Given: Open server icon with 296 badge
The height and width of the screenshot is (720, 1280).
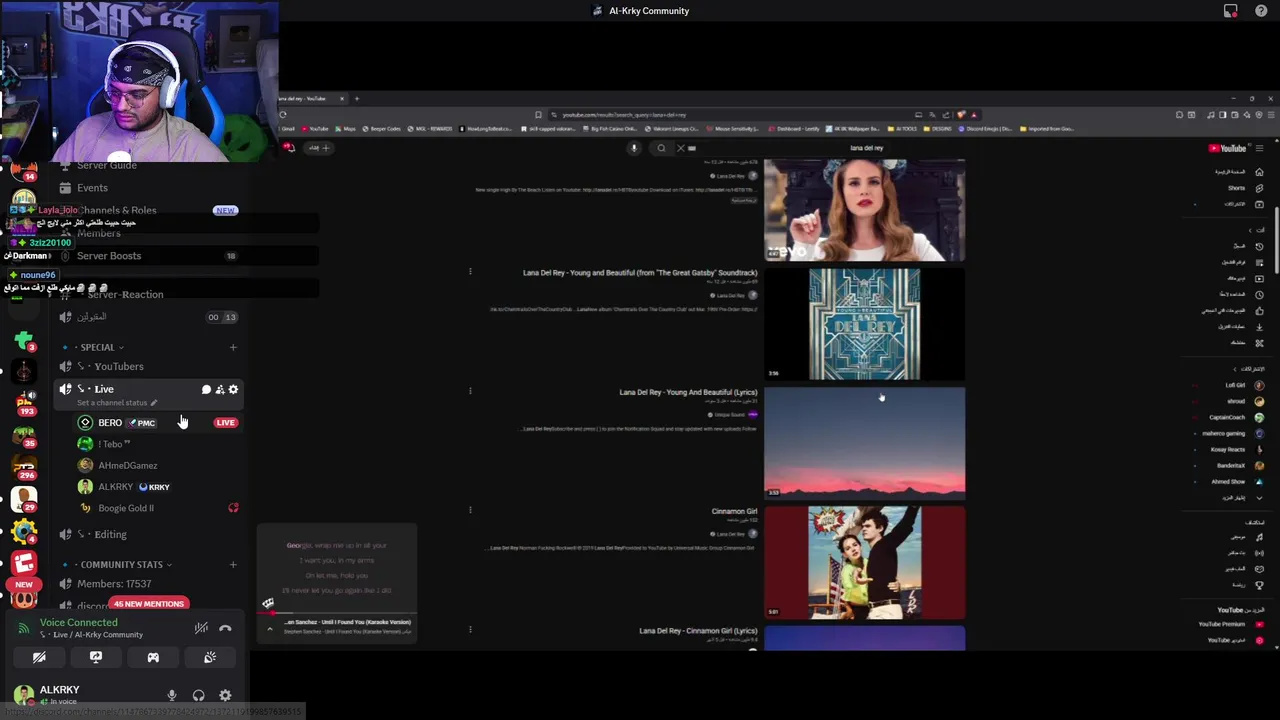Looking at the screenshot, I should click(x=24, y=466).
